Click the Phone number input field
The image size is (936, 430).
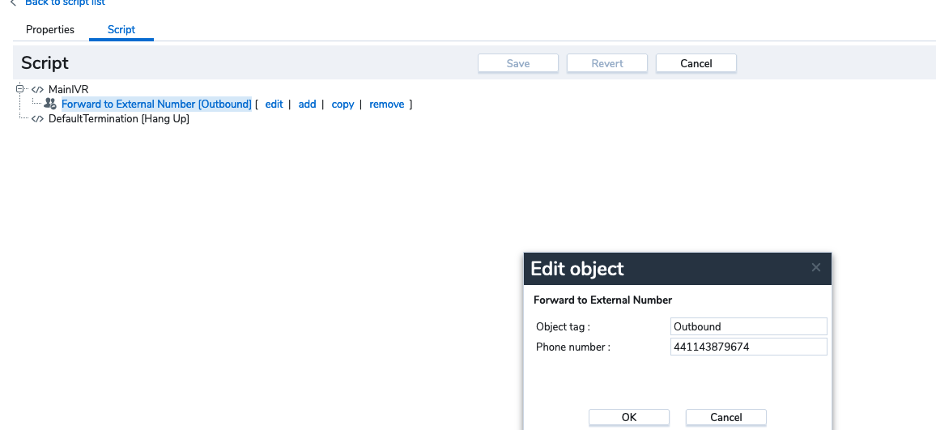click(749, 346)
